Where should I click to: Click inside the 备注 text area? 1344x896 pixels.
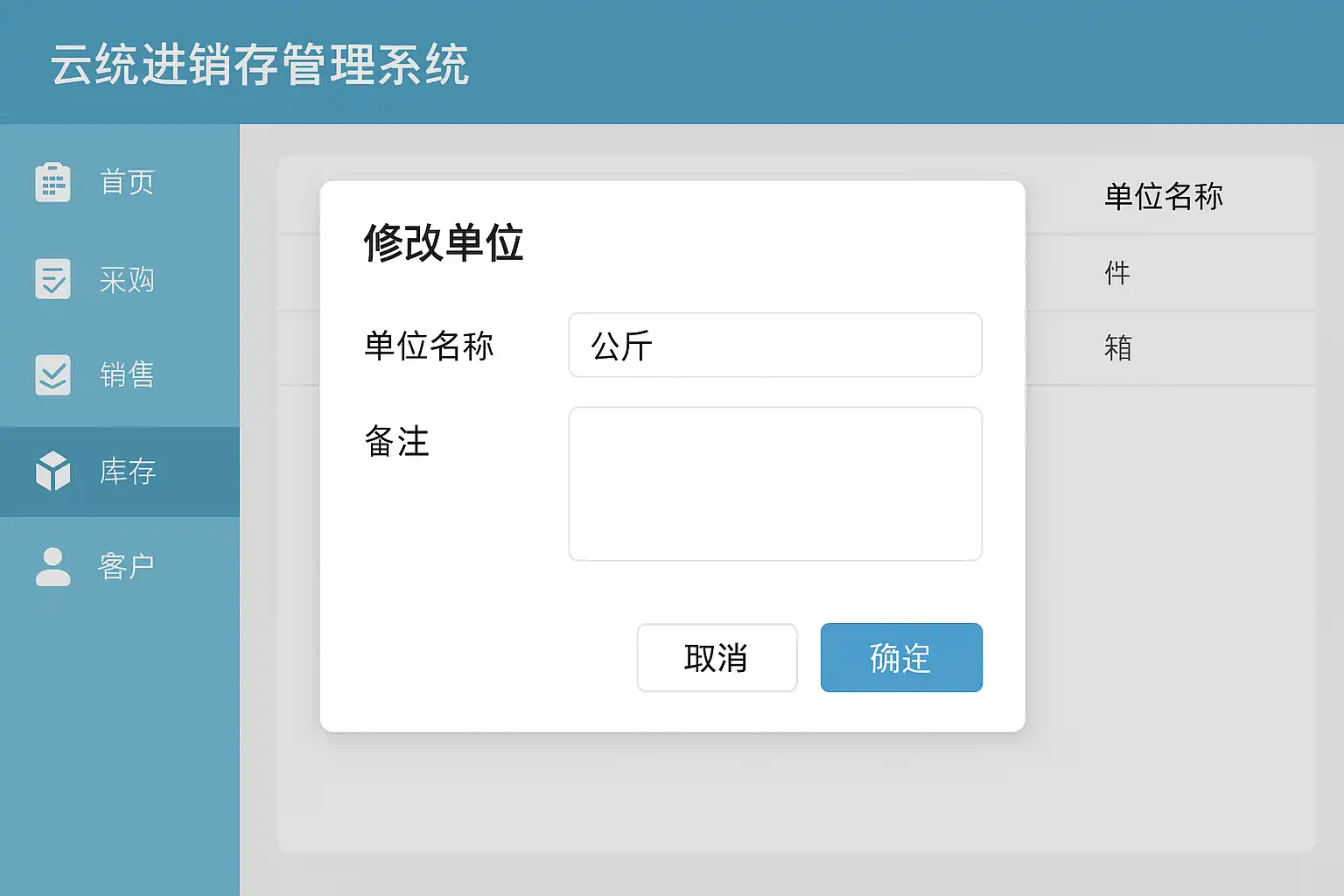[x=774, y=483]
